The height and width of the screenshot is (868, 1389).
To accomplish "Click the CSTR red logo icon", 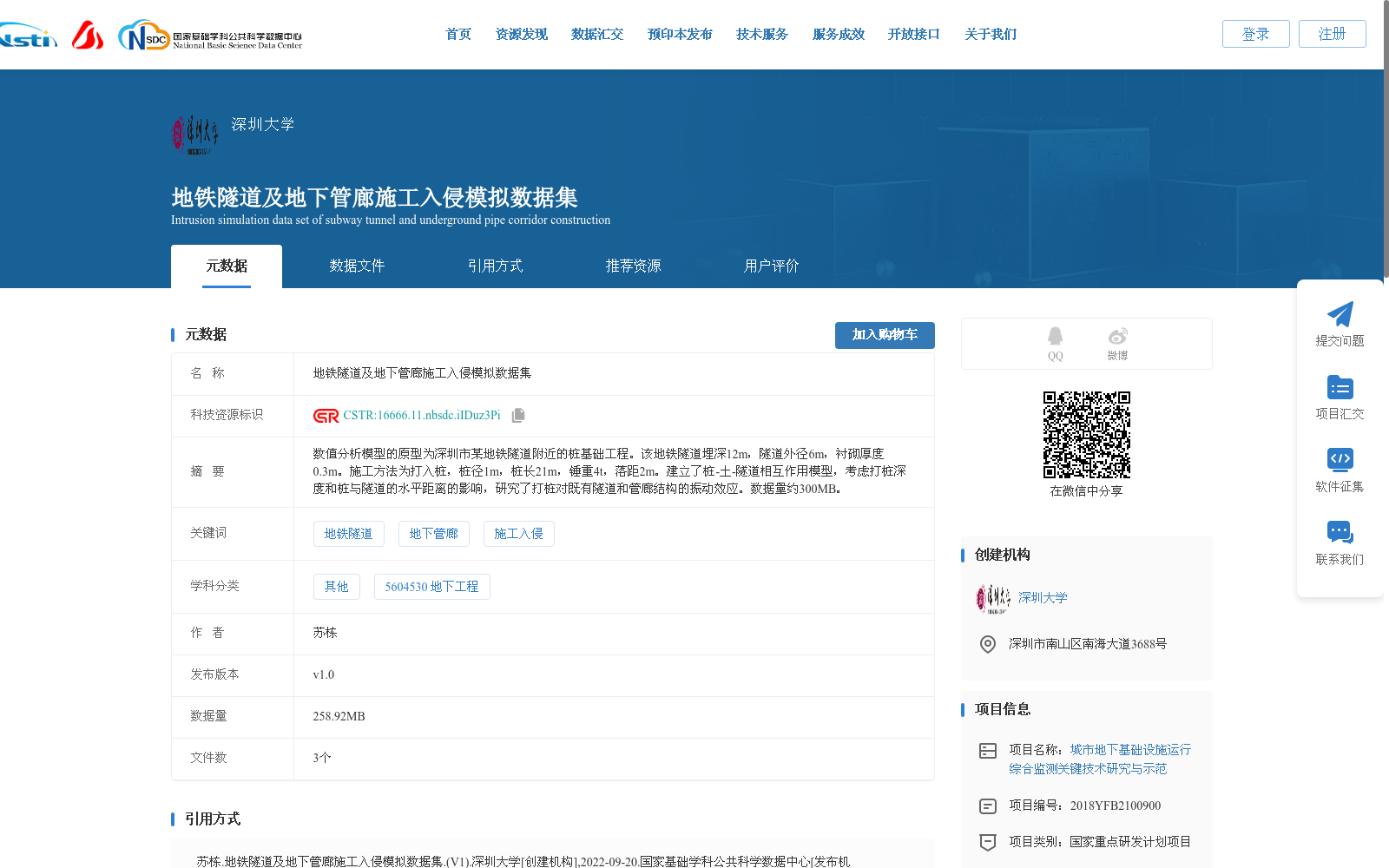I will (x=326, y=416).
